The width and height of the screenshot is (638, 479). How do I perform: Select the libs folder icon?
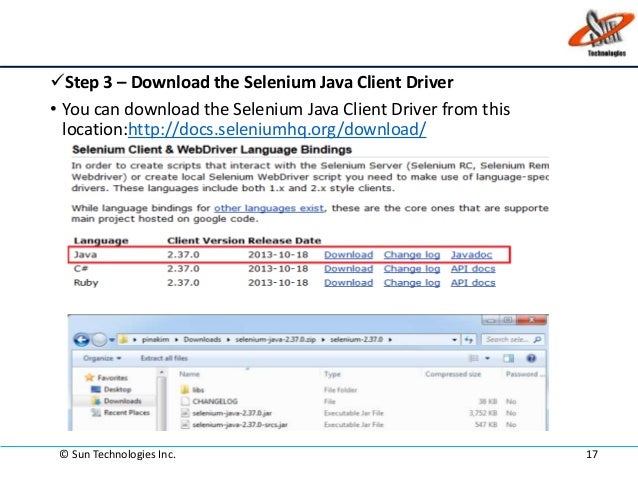point(185,390)
